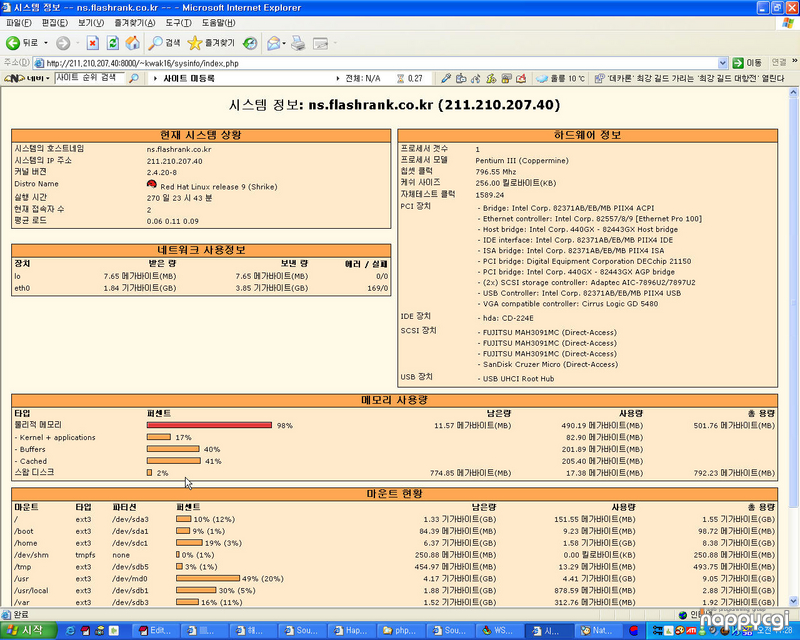Click the grayed-out Forward arrow button

63,43
